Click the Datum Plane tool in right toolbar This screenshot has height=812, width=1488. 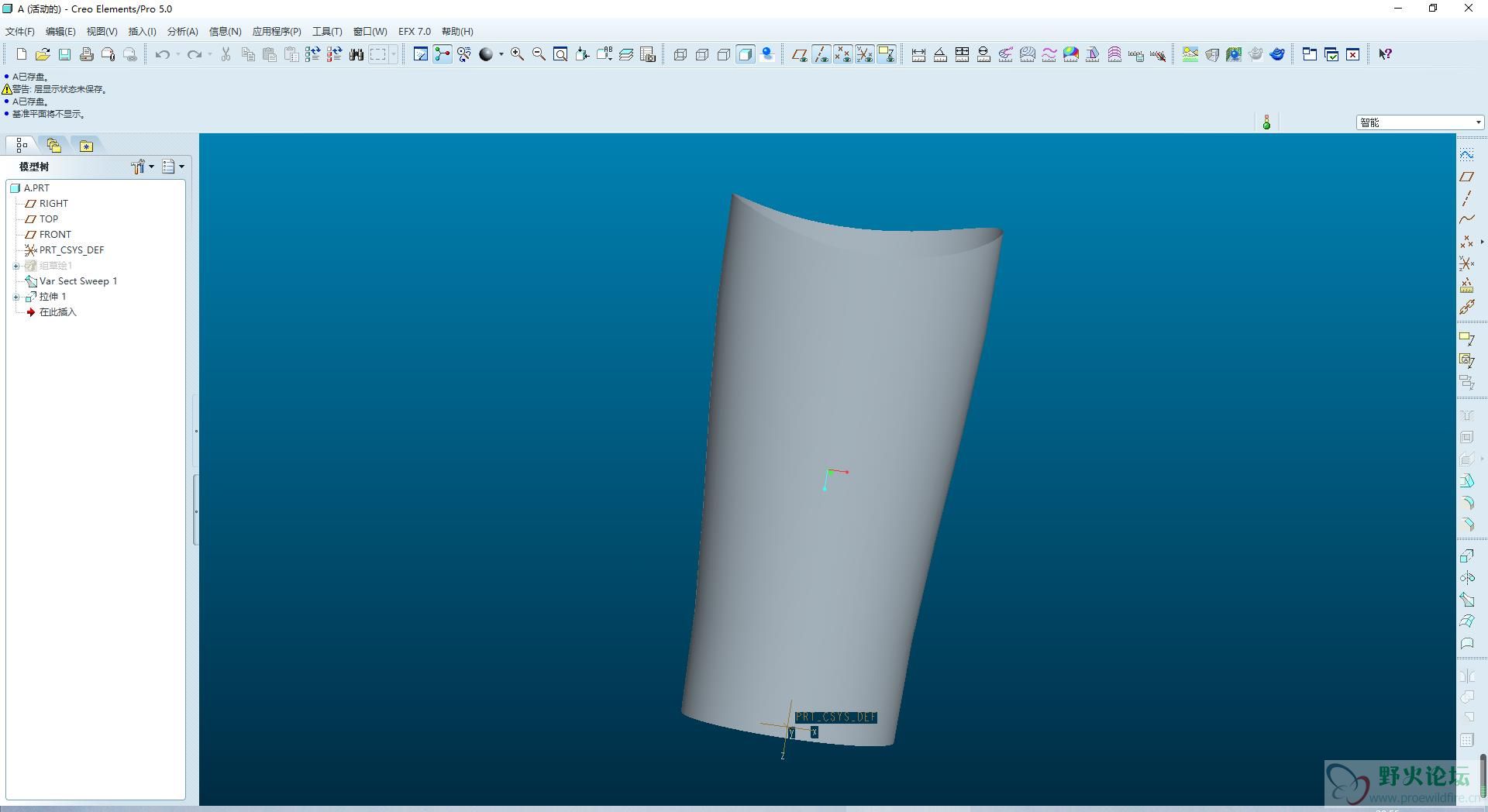point(1467,177)
